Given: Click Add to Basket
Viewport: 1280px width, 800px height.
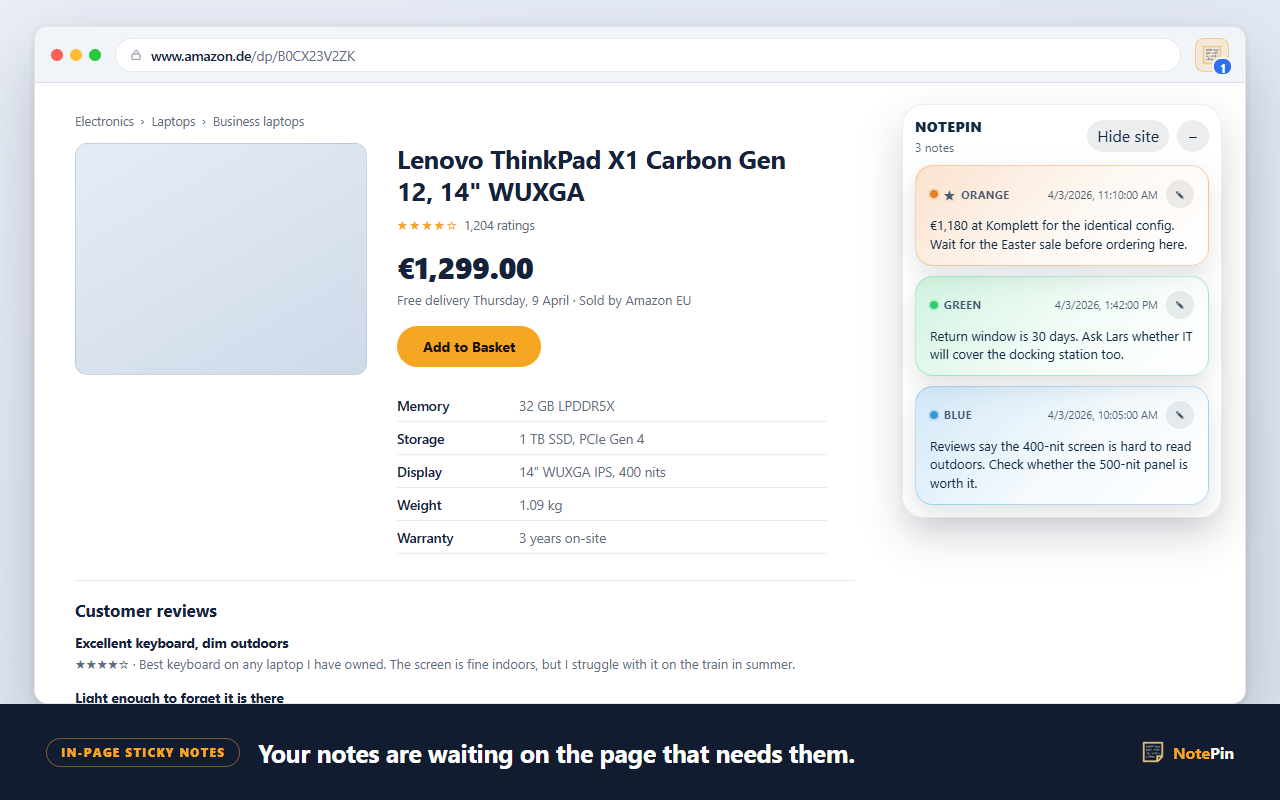Looking at the screenshot, I should (x=469, y=347).
